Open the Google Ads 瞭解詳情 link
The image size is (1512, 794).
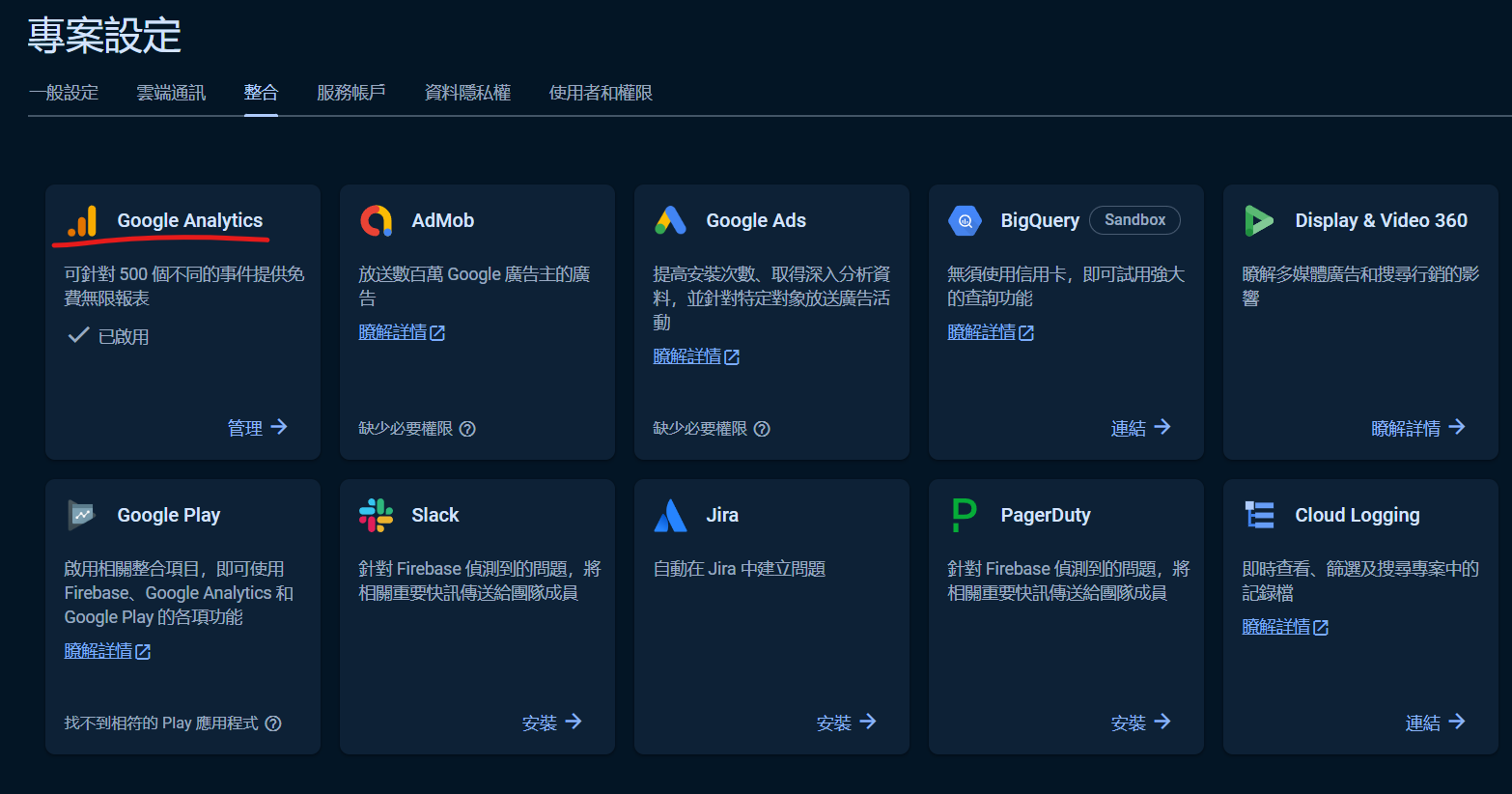tap(687, 356)
